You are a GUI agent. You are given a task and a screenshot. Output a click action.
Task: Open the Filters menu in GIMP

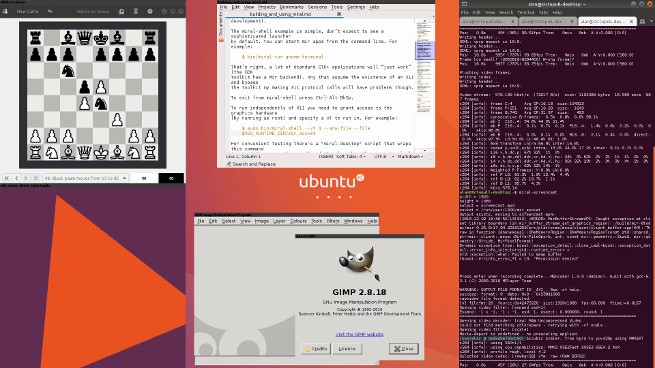333,221
